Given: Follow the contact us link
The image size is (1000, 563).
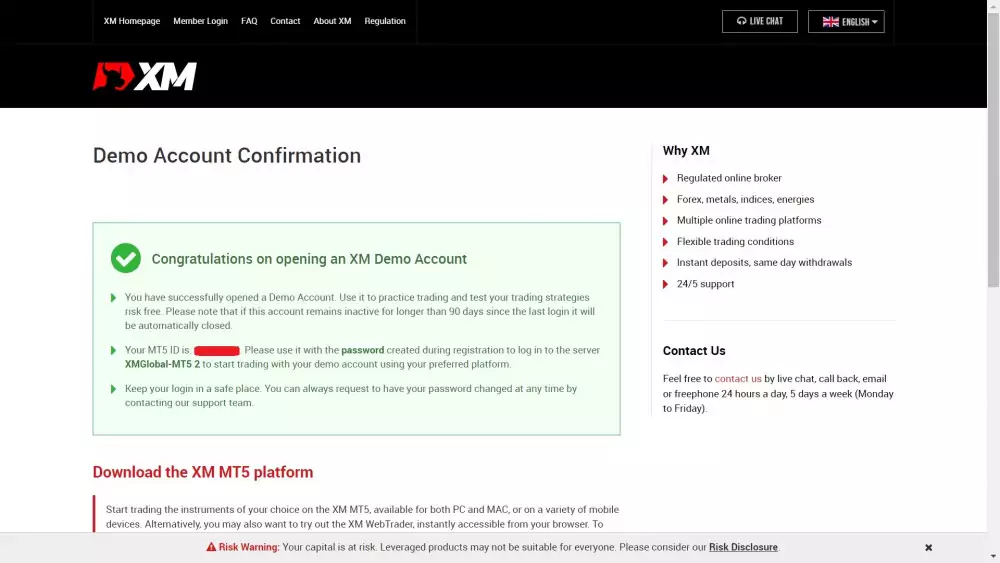Looking at the screenshot, I should pos(738,379).
